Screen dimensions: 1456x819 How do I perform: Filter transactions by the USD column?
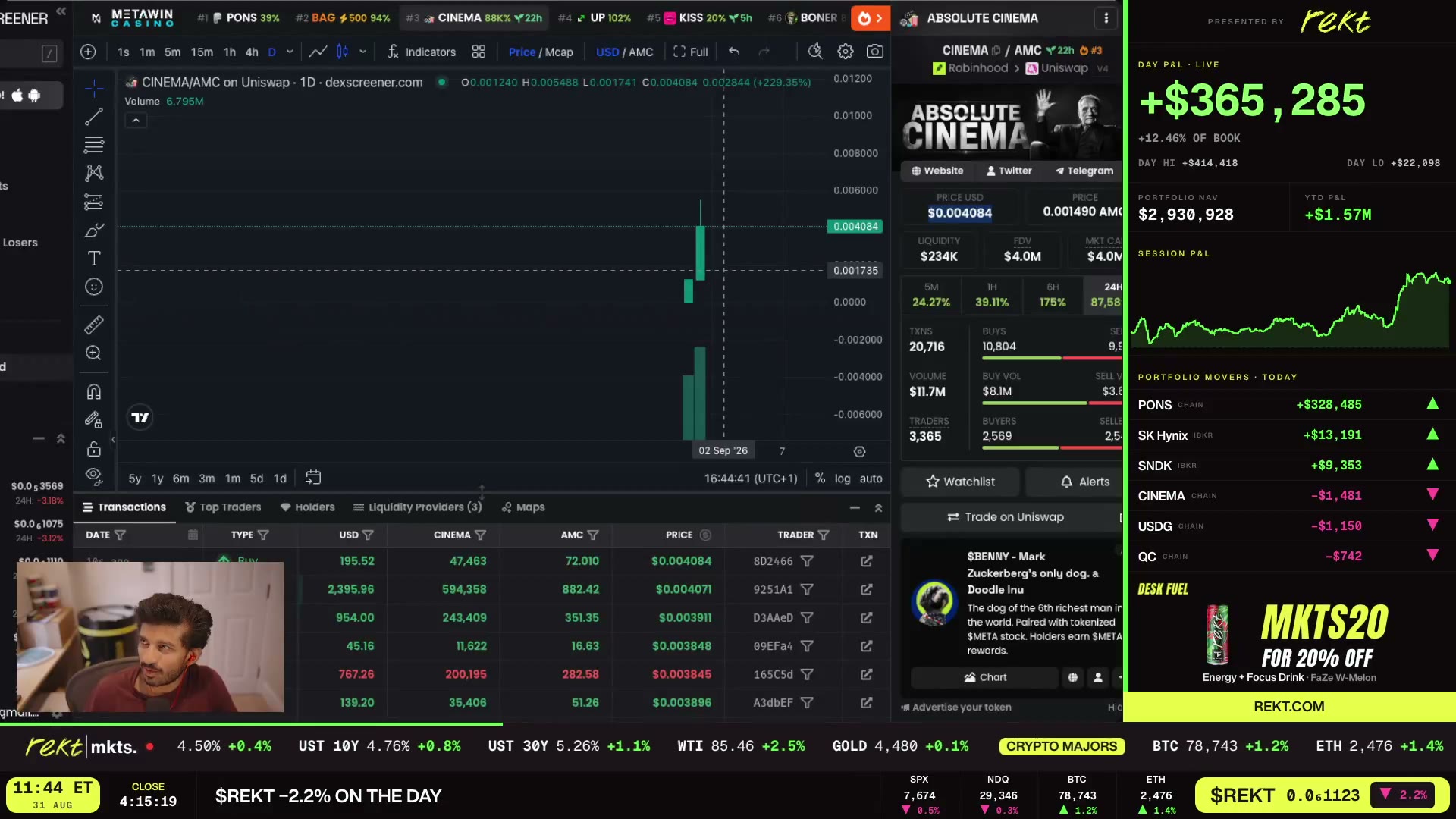pyautogui.click(x=368, y=535)
